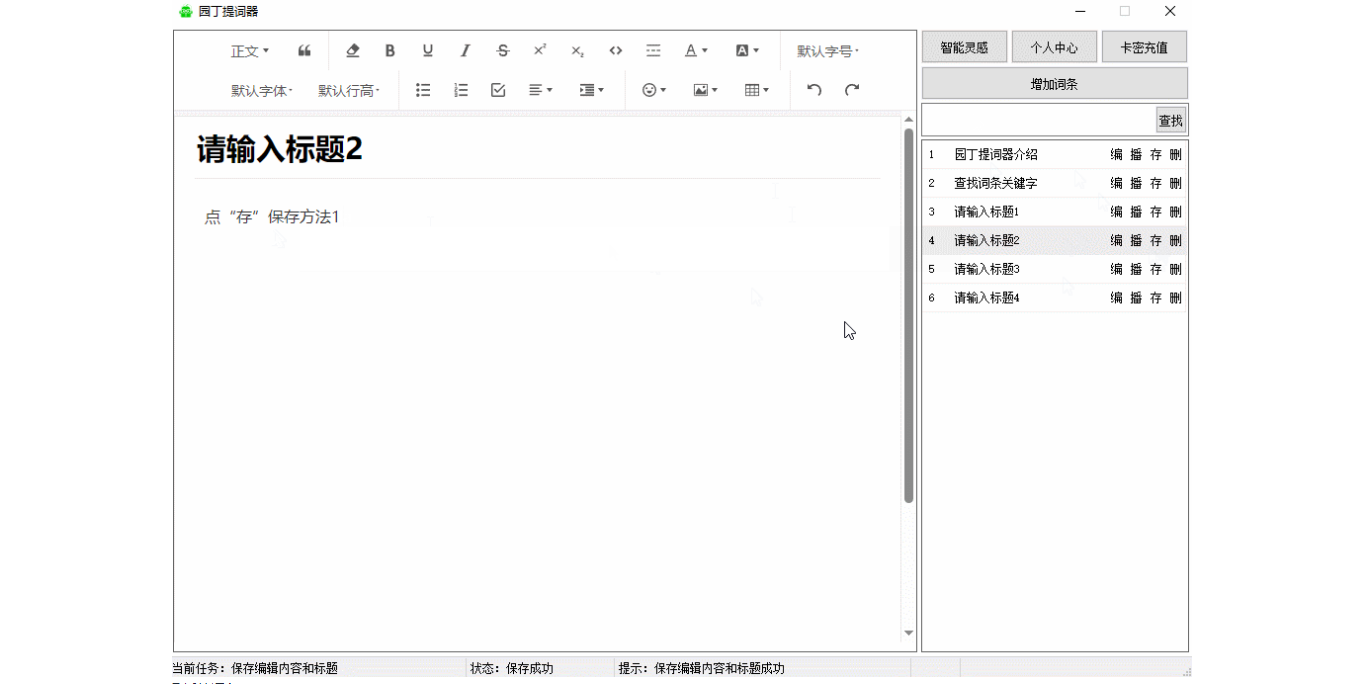Insert inline code with the code icon
This screenshot has width=1368, height=684.
616,51
